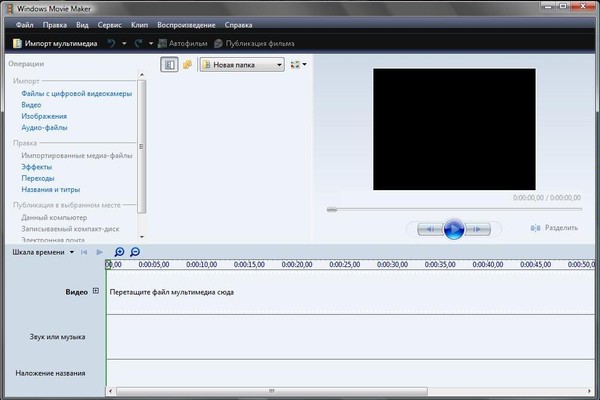The width and height of the screenshot is (600, 400).
Task: Click the timeline horizontal scrollbar thumb
Action: pyautogui.click(x=272, y=391)
